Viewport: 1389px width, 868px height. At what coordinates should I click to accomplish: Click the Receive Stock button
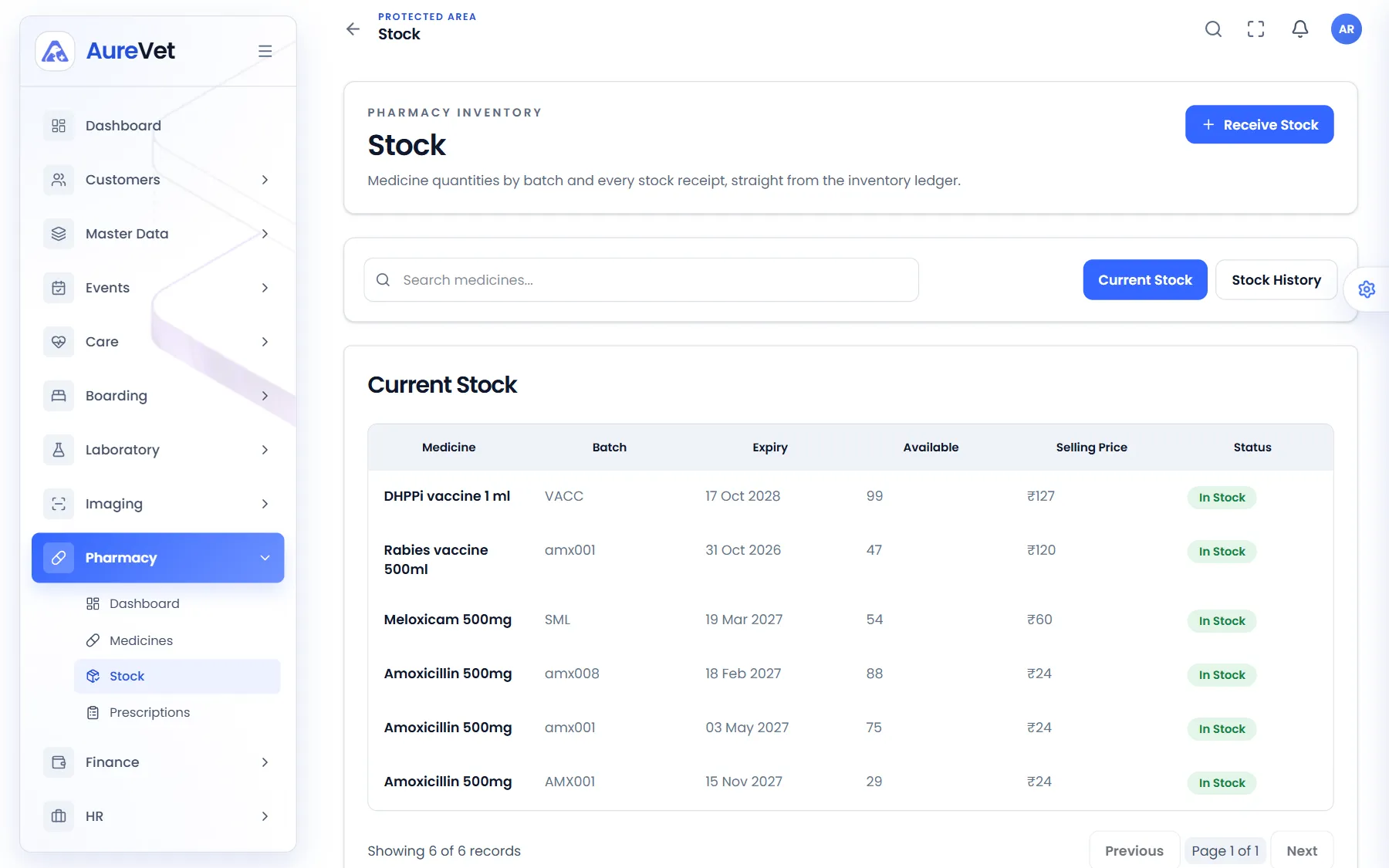[x=1259, y=124]
